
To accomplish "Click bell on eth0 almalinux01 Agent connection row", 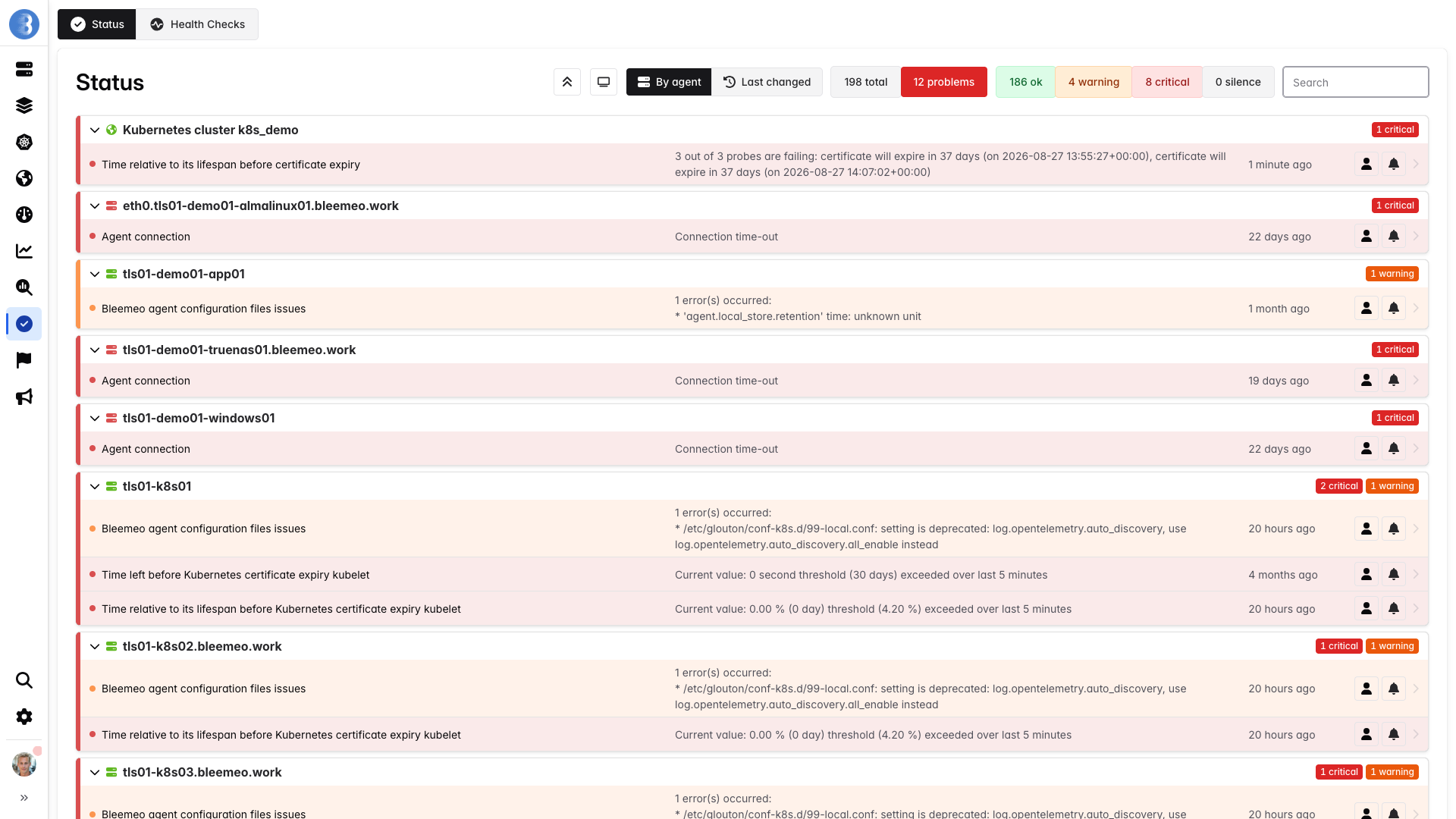I will click(x=1394, y=237).
